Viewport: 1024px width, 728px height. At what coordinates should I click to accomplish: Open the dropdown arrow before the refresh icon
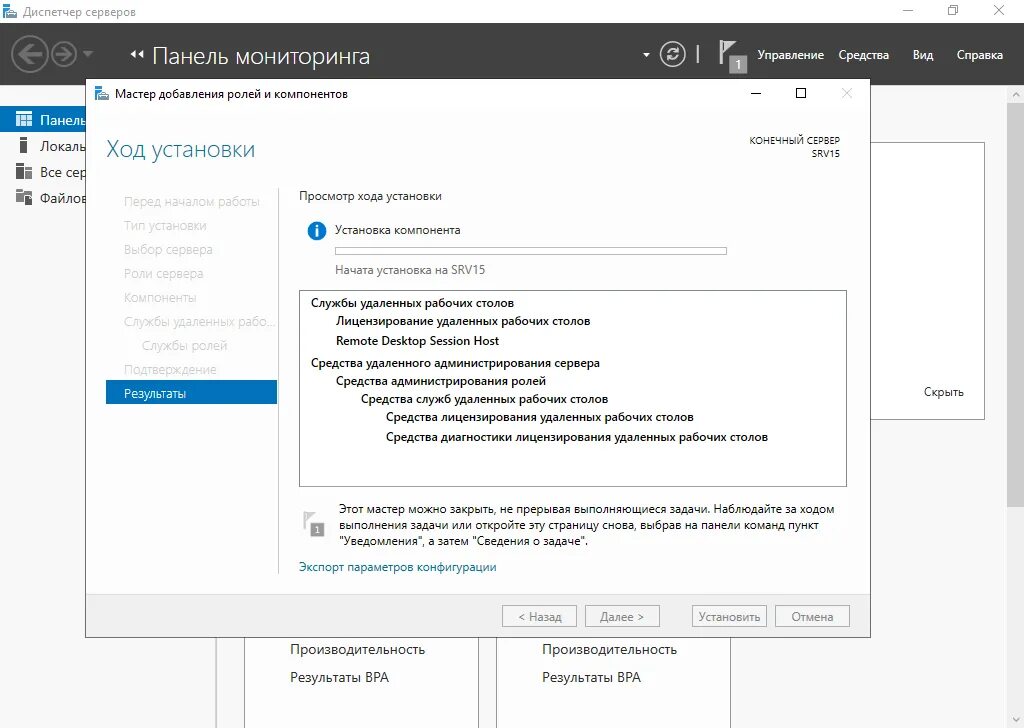pos(646,55)
